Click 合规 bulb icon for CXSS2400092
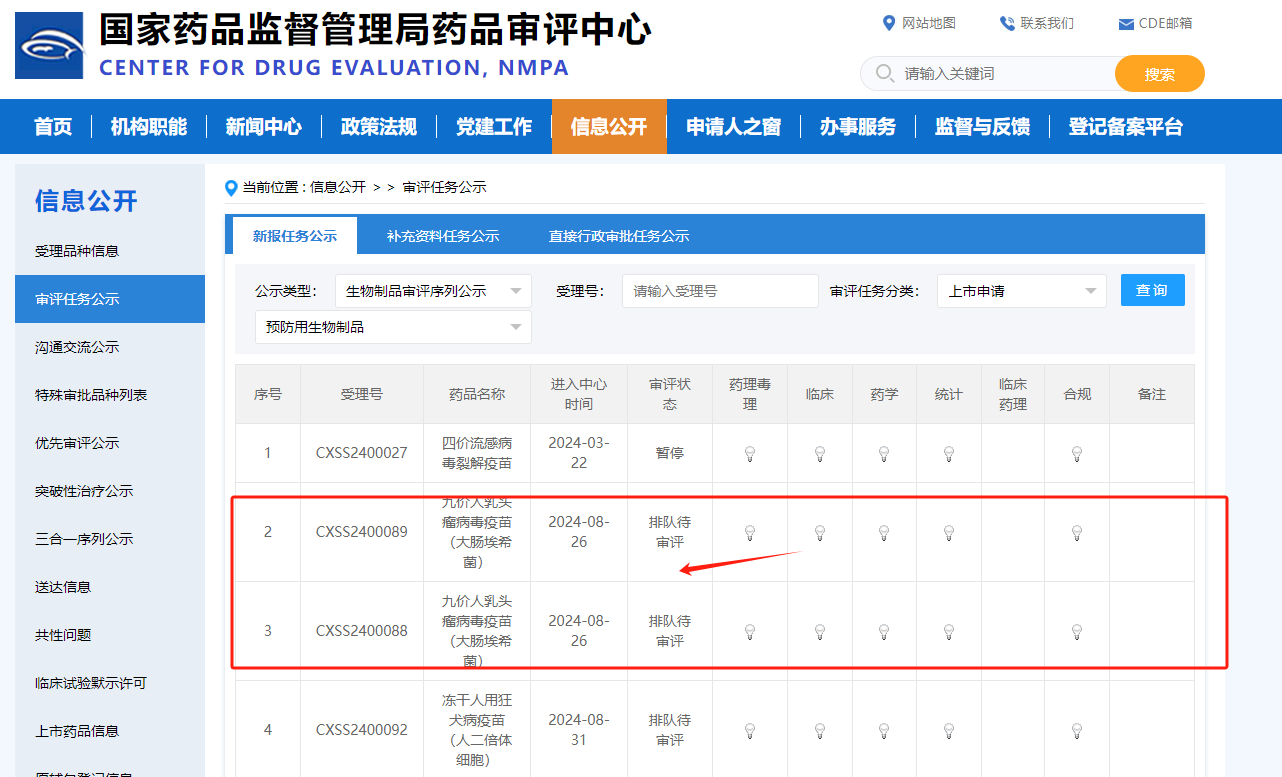 1077,731
